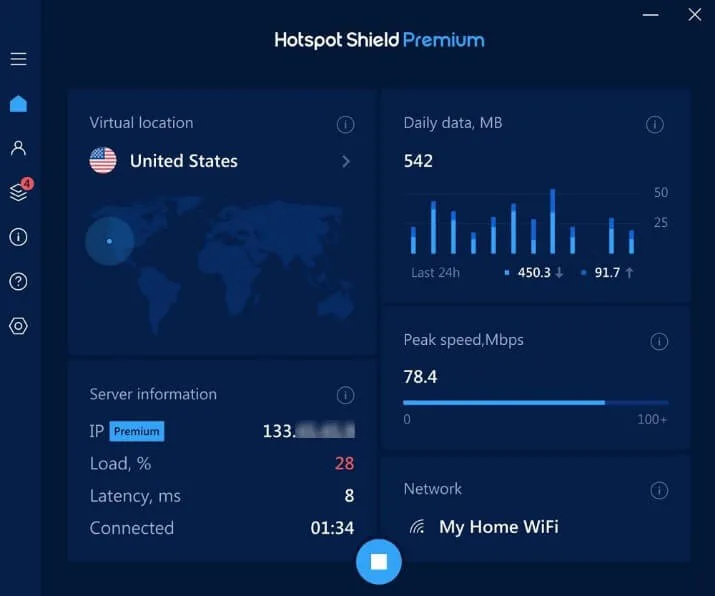Open Settings hexagon gear icon
Image resolution: width=715 pixels, height=596 pixels.
pyautogui.click(x=18, y=326)
